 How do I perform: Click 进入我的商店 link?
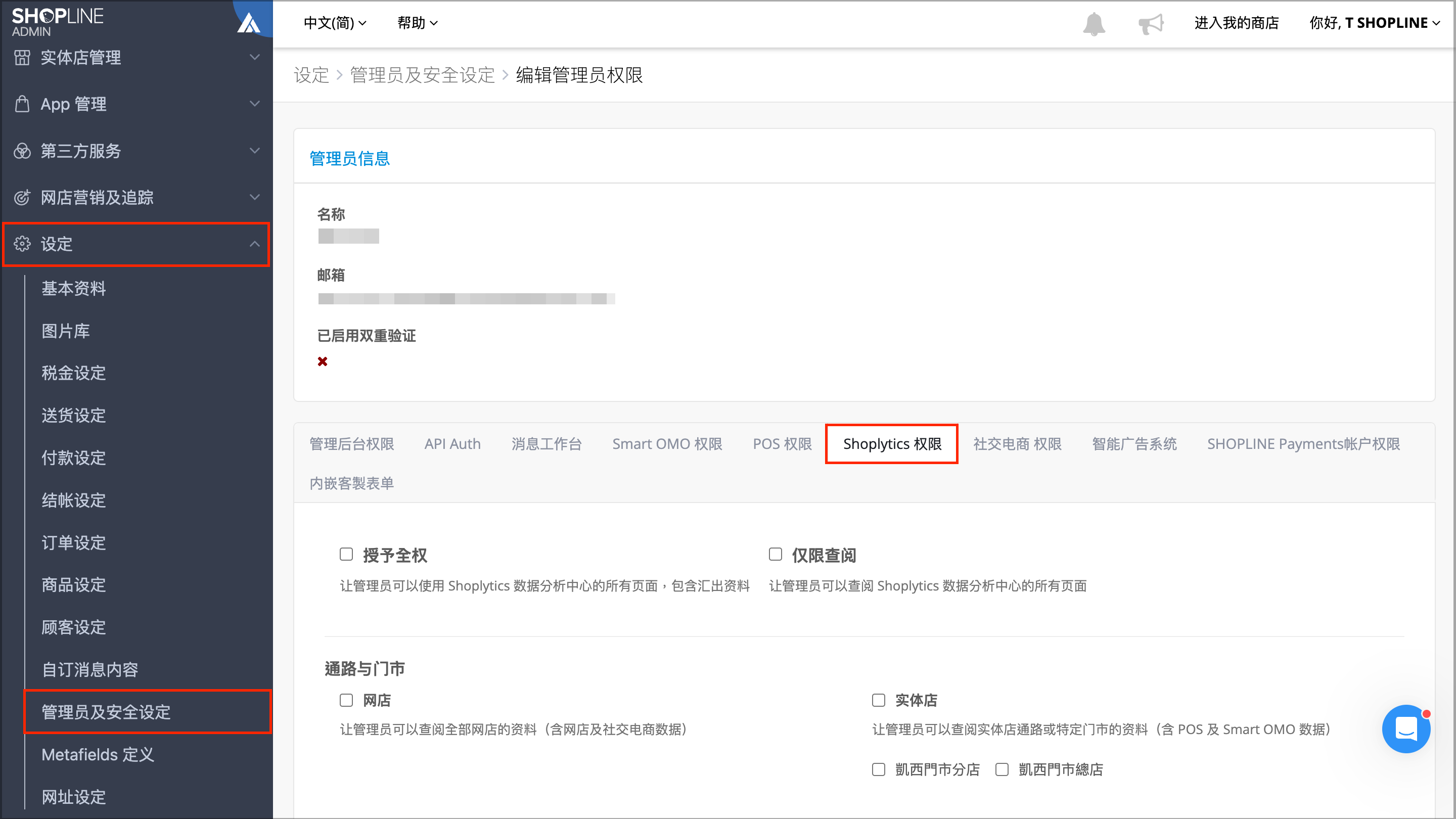(x=1237, y=23)
